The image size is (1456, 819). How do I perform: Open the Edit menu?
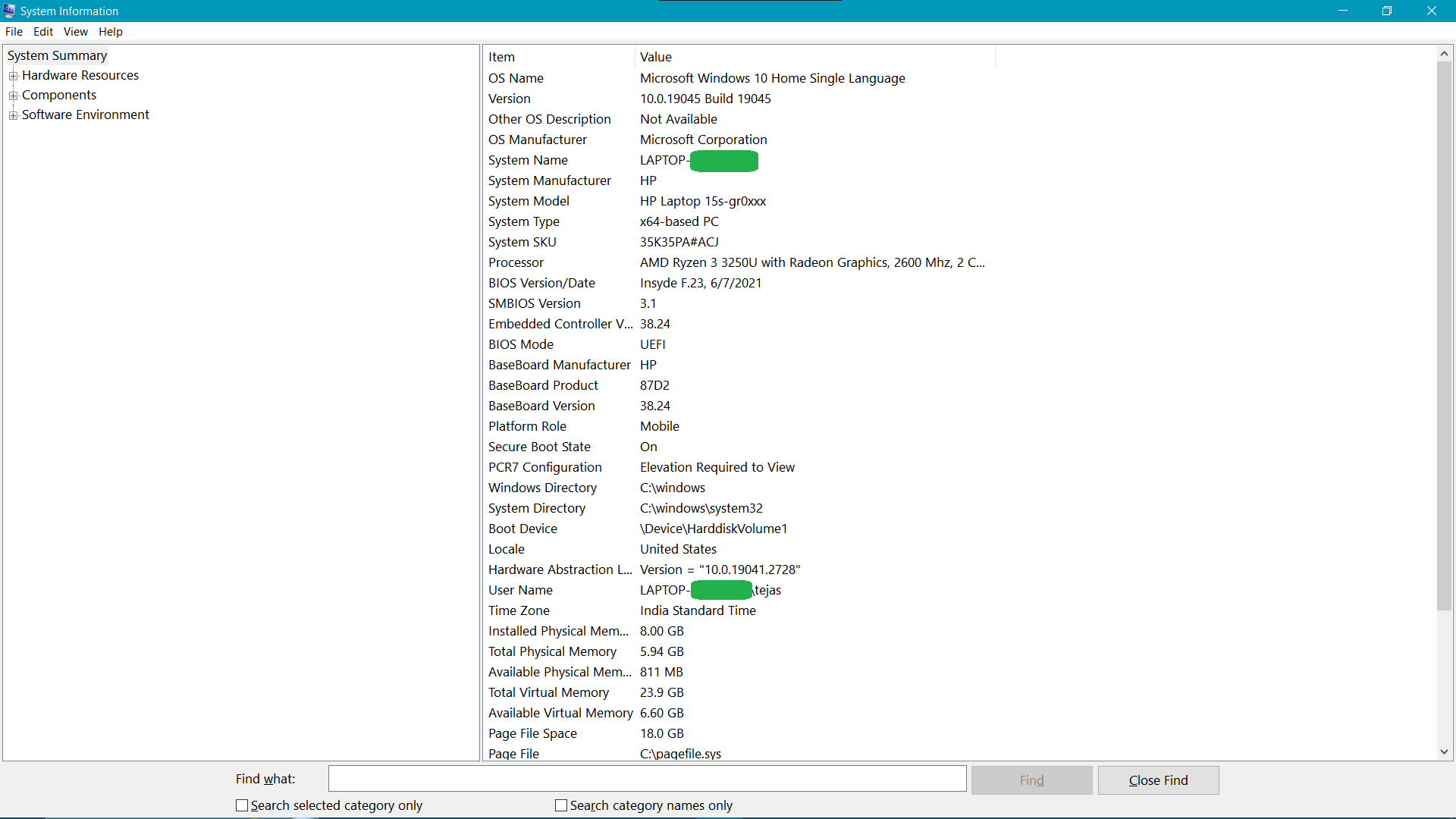43,32
